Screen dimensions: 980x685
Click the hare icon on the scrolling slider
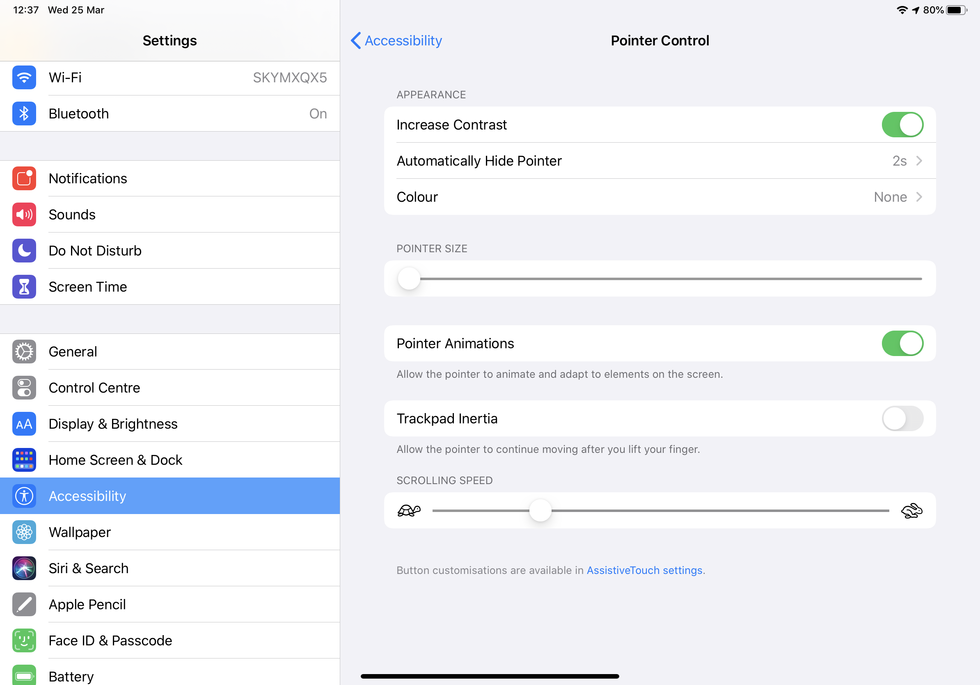(911, 511)
